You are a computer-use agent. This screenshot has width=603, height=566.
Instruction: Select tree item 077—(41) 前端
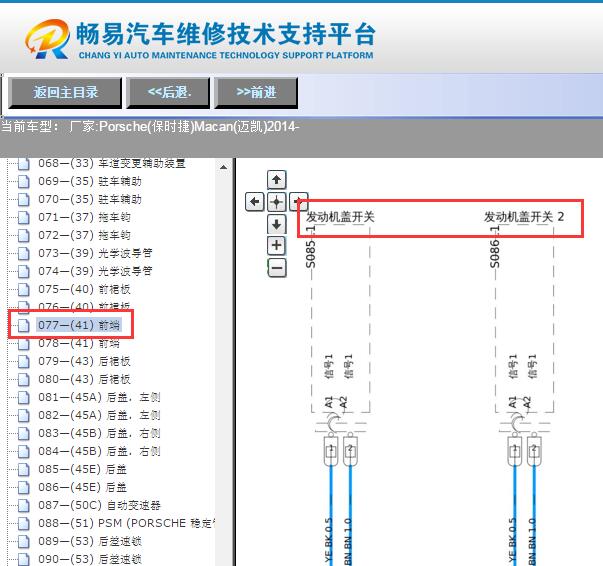(79, 325)
